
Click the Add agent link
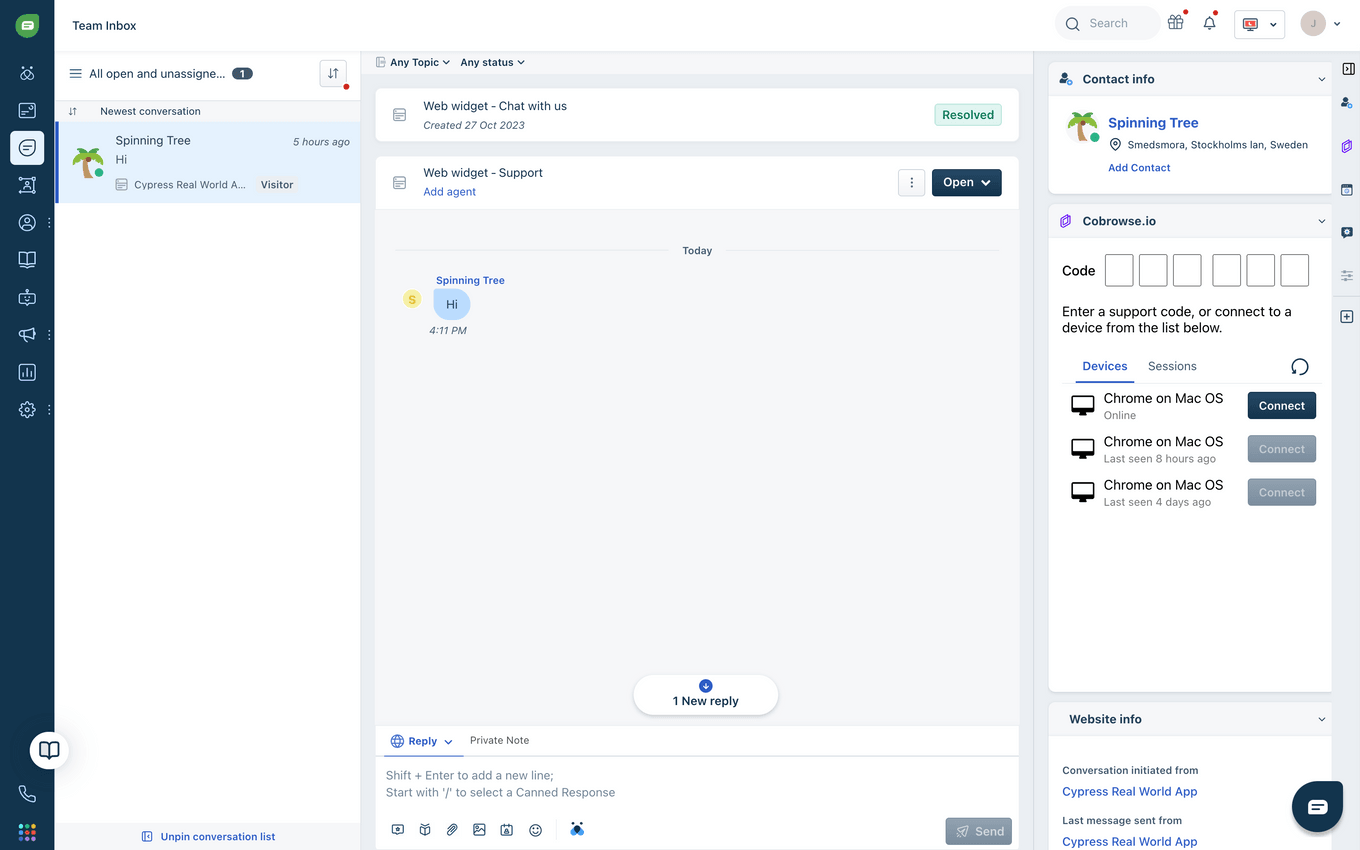[449, 192]
